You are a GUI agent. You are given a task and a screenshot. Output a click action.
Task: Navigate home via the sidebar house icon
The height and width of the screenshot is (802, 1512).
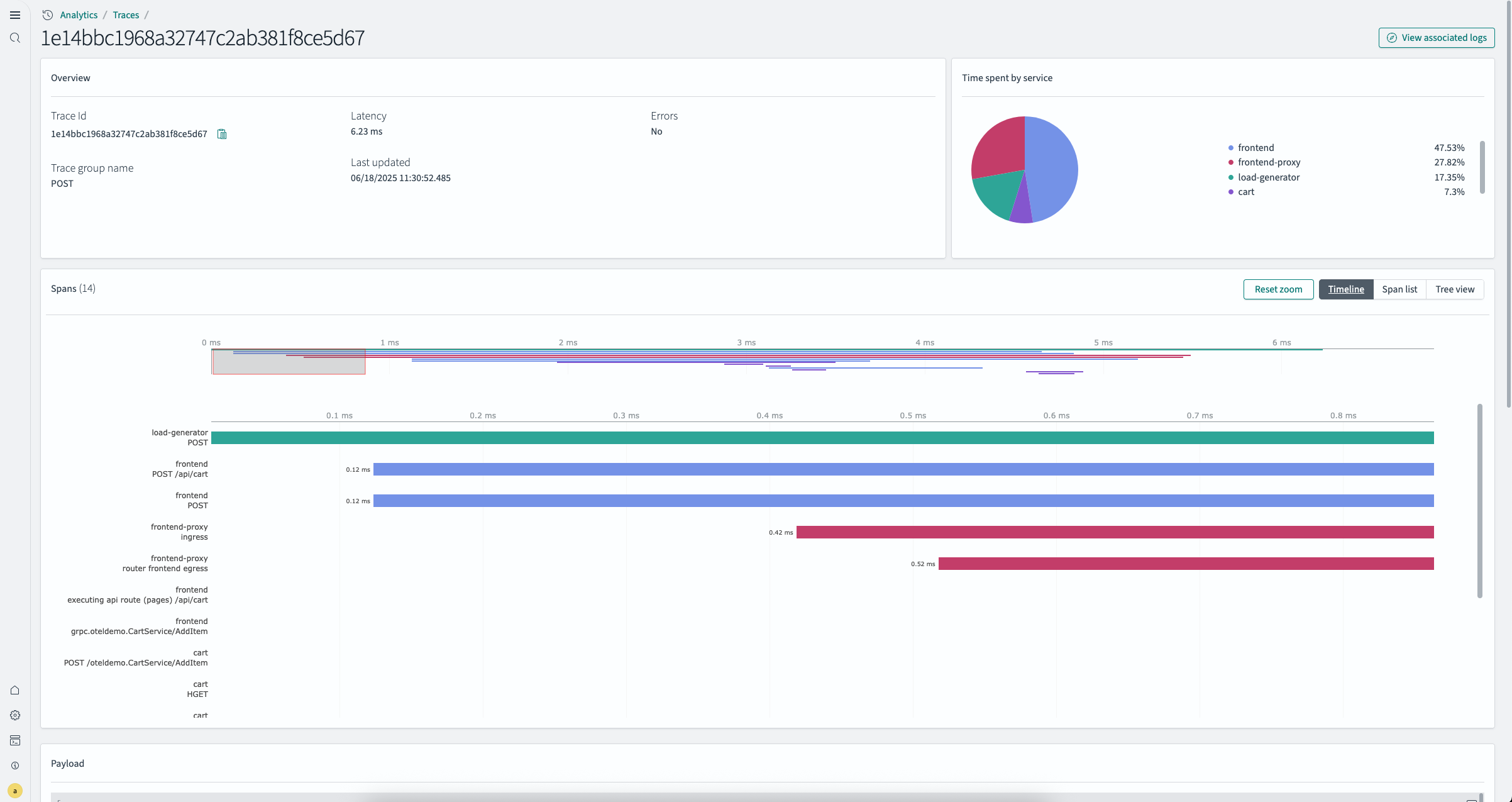click(15, 689)
